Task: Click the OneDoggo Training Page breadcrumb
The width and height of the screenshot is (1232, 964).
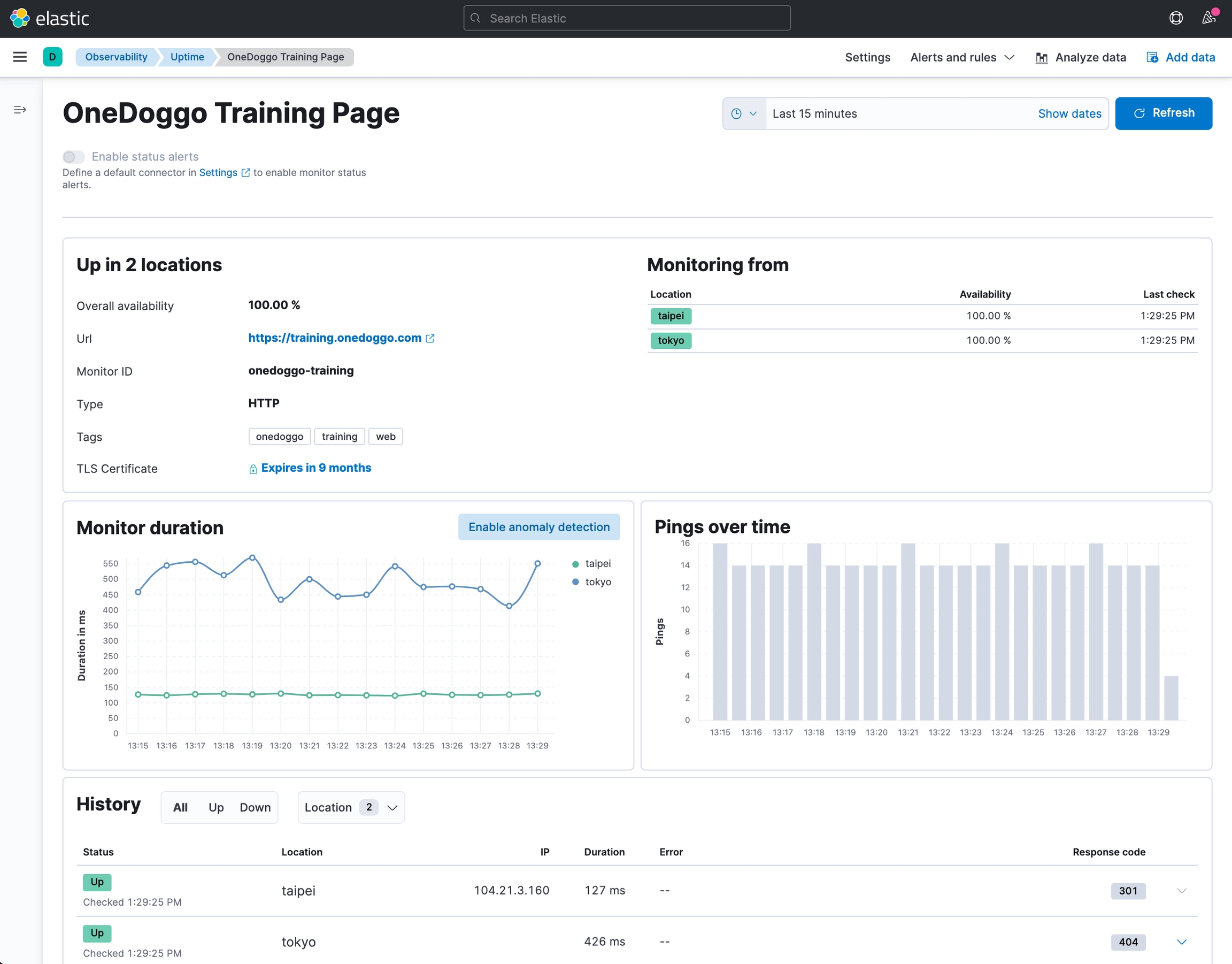Action: [286, 57]
